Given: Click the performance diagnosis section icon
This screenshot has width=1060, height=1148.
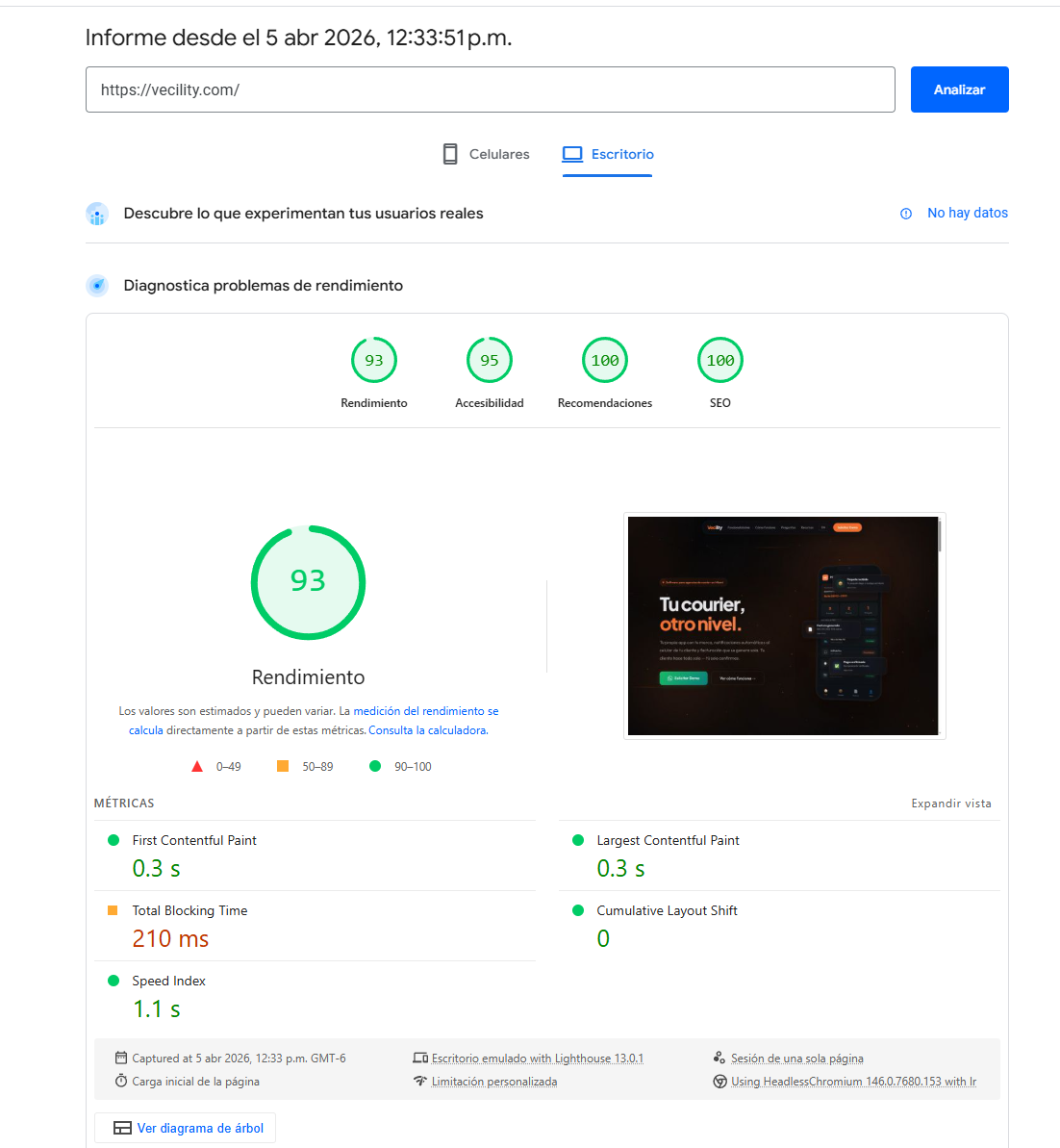Looking at the screenshot, I should (x=97, y=286).
